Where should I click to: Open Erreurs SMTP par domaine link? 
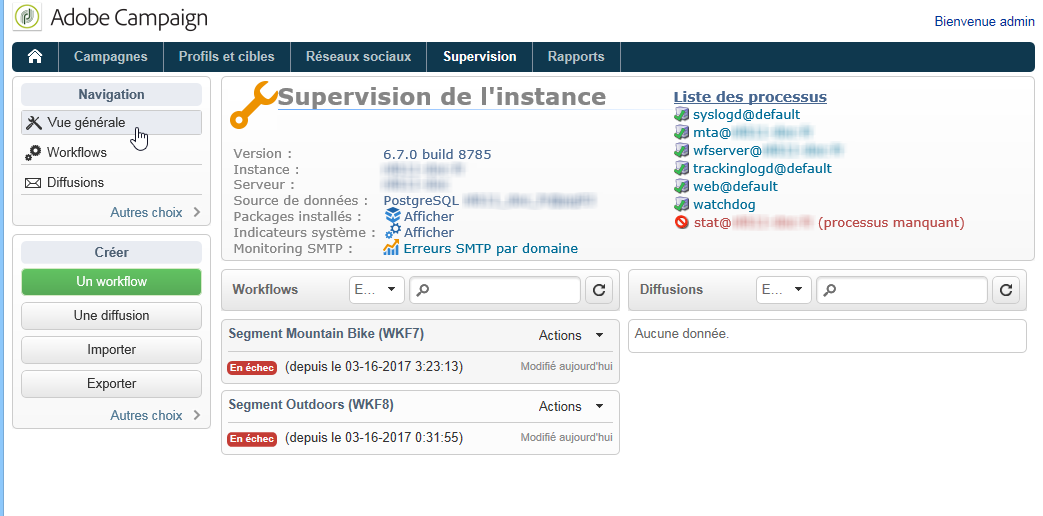[491, 249]
